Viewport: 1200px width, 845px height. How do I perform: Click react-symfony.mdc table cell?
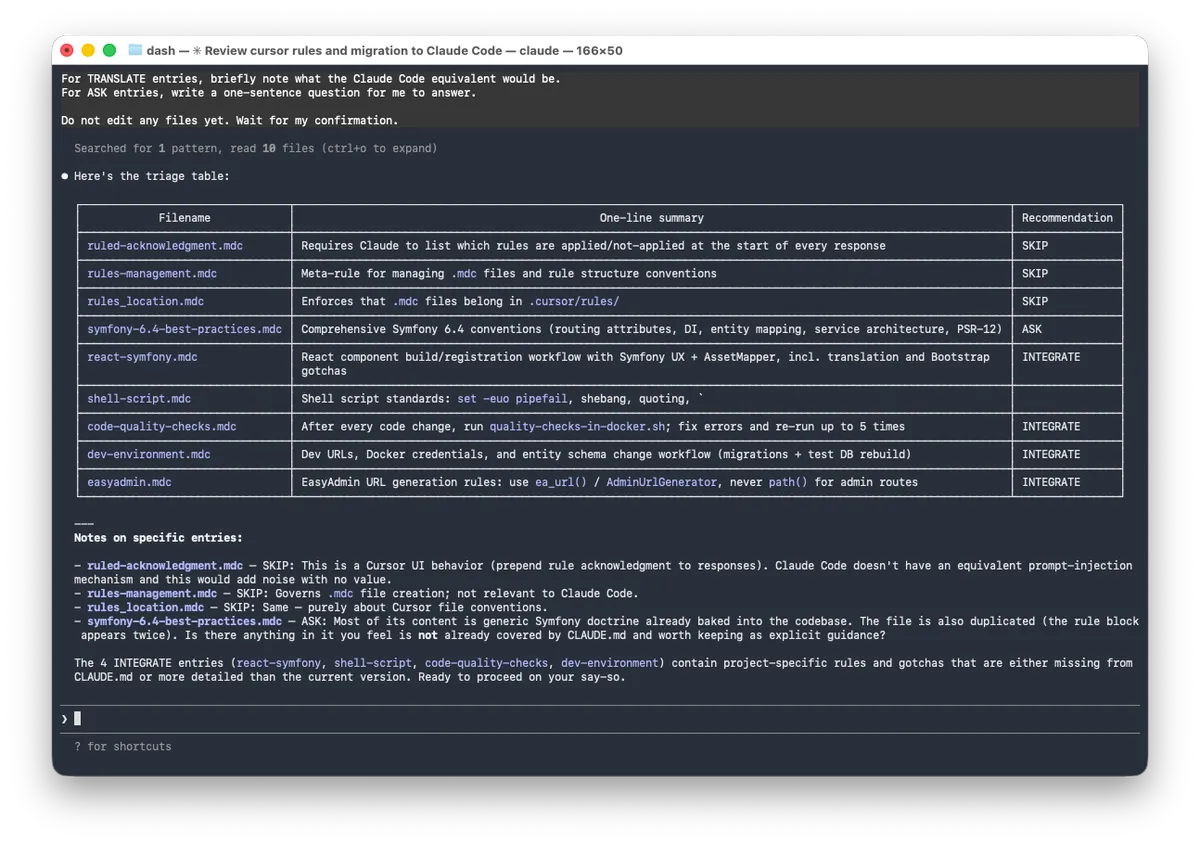point(185,364)
